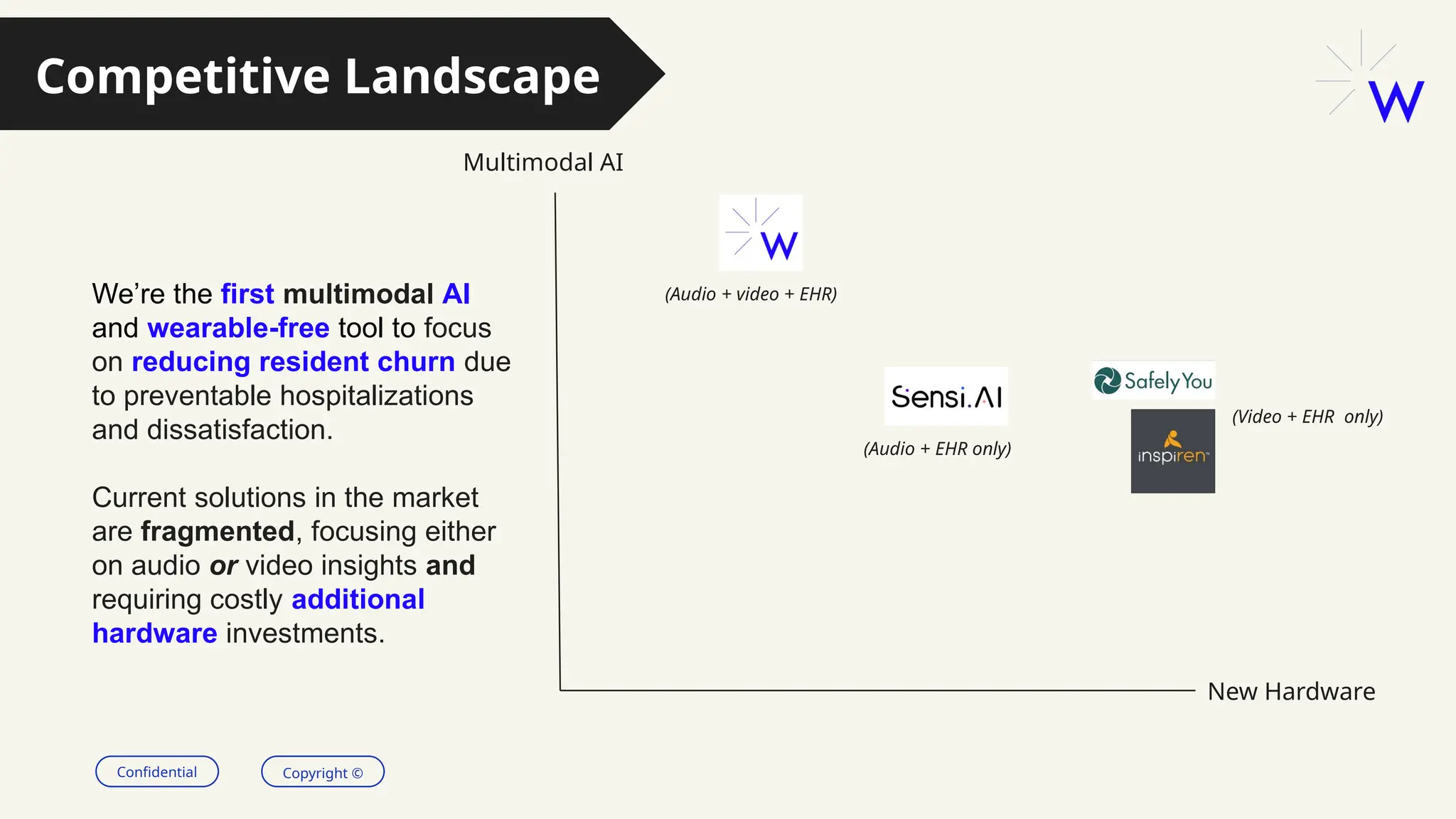This screenshot has width=1456, height=819.
Task: Click the (Audio + EHR only) caption
Action: 937,449
